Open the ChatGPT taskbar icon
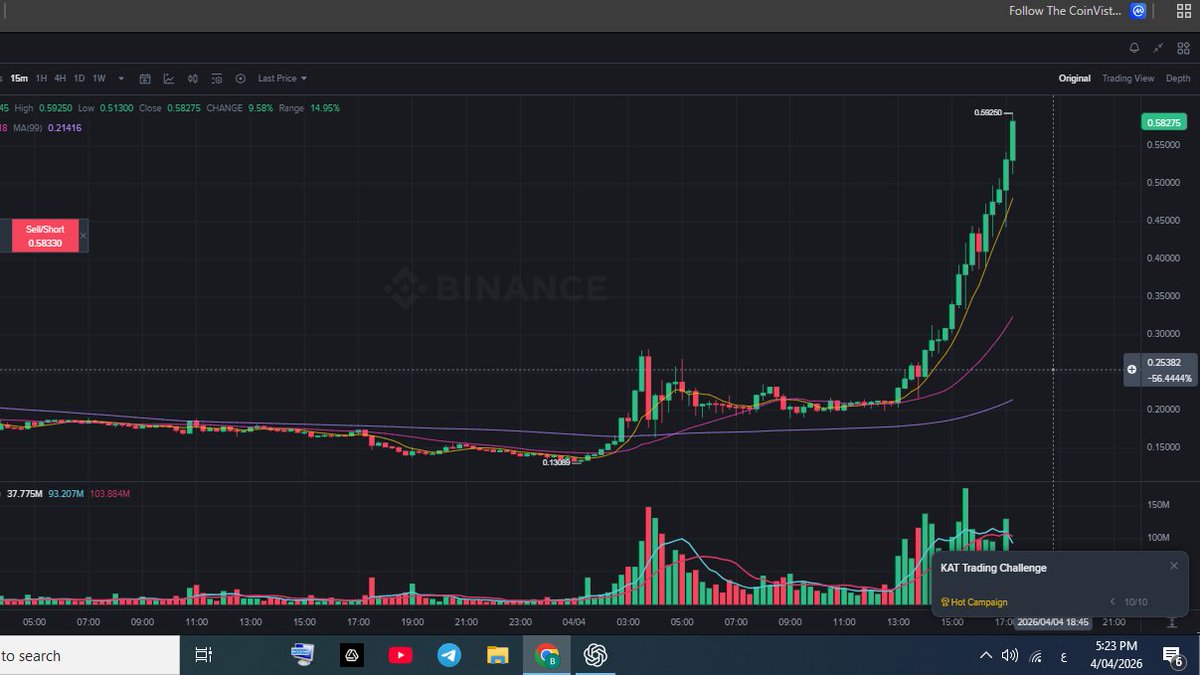The width and height of the screenshot is (1200, 675). [x=597, y=655]
